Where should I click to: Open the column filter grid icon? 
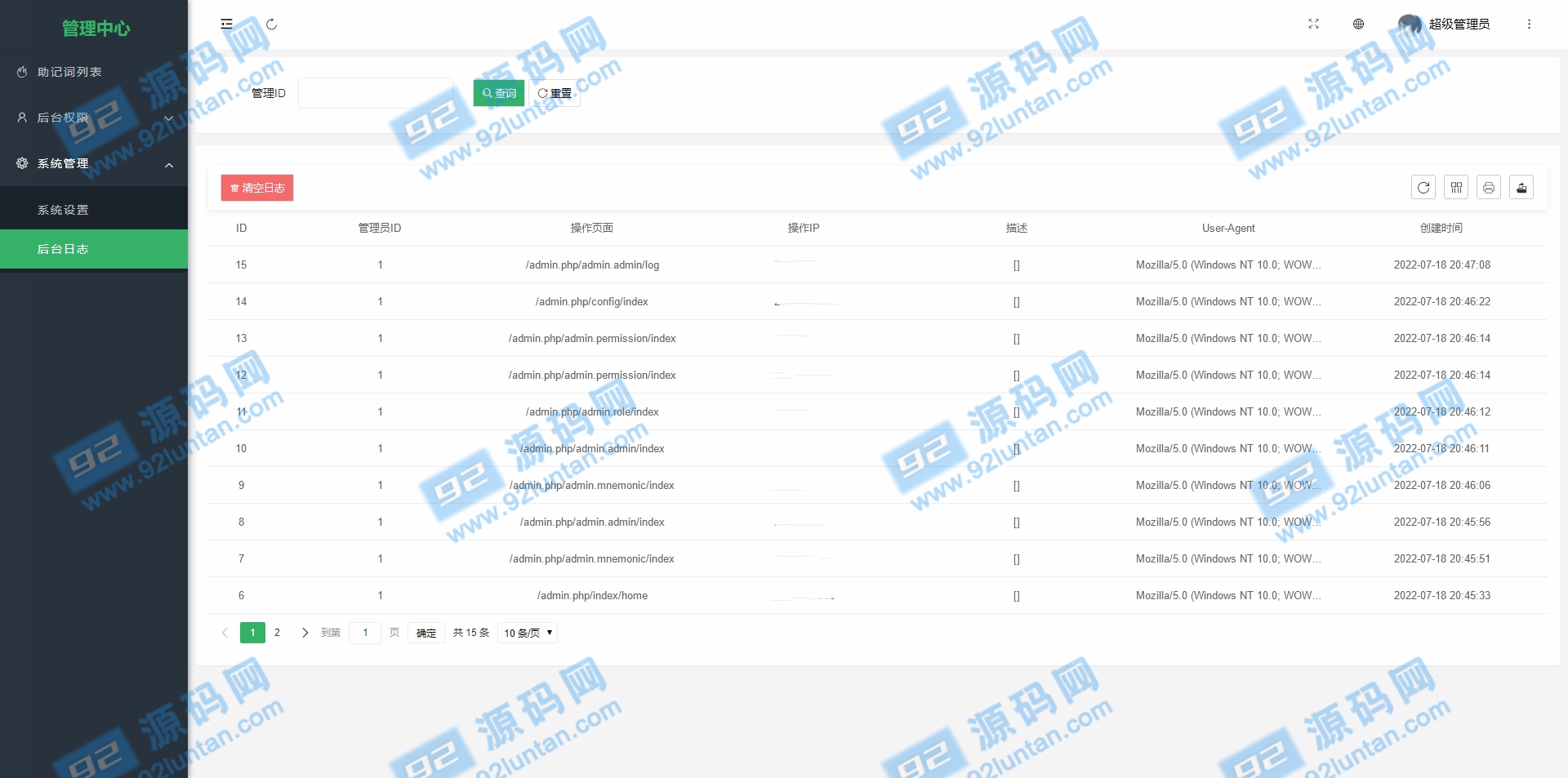[1456, 188]
